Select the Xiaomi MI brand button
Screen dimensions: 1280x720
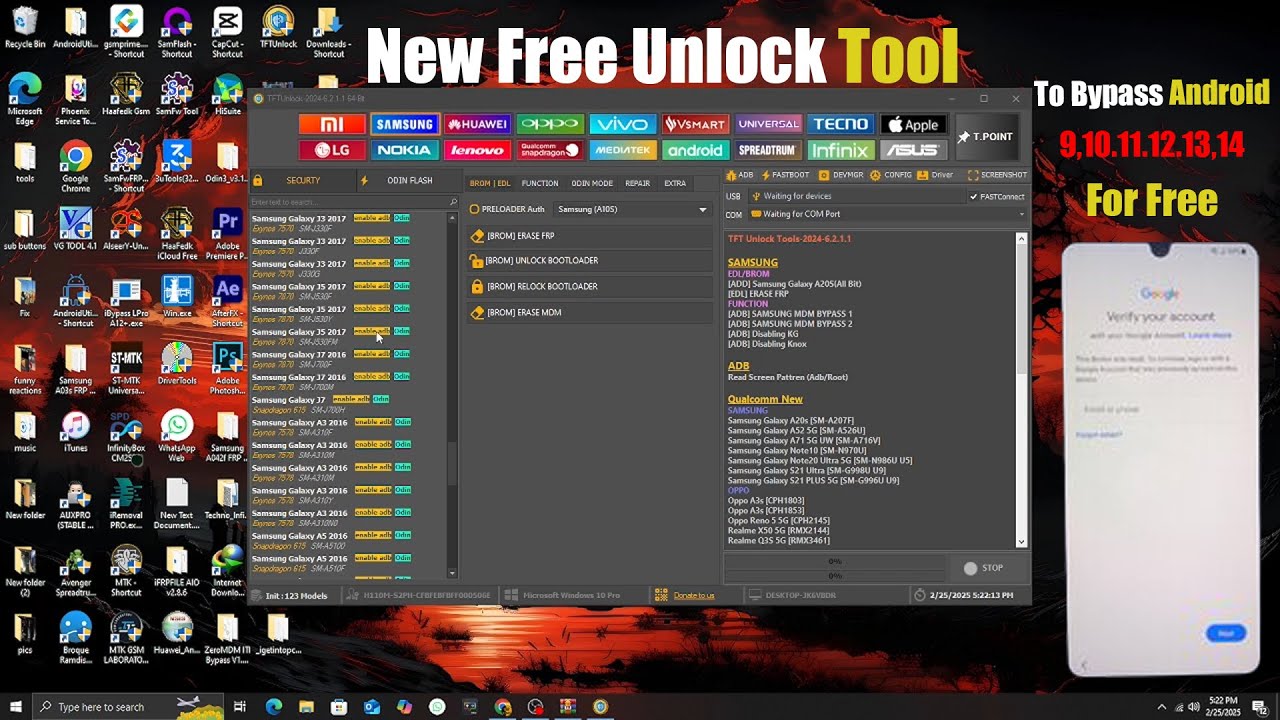pyautogui.click(x=332, y=124)
